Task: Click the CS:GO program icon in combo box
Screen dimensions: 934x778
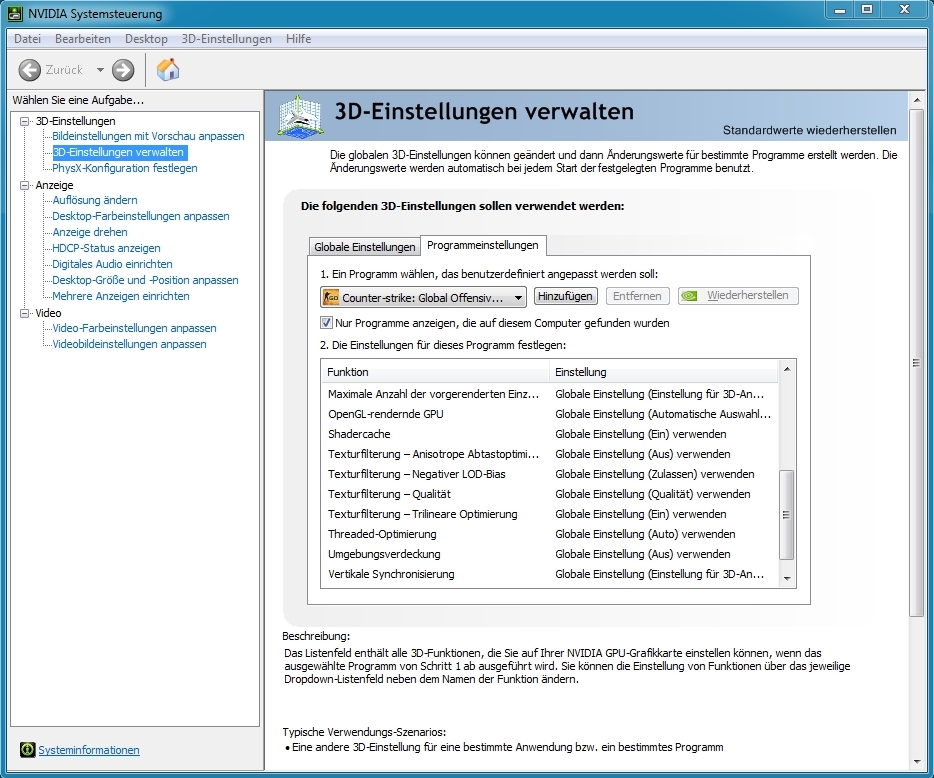Action: pyautogui.click(x=331, y=297)
